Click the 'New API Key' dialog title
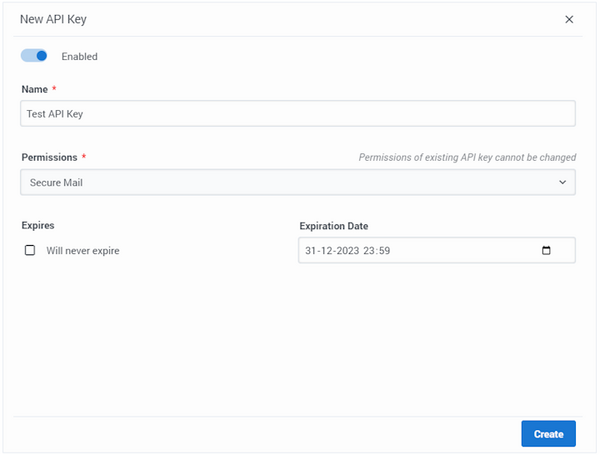 53,19
